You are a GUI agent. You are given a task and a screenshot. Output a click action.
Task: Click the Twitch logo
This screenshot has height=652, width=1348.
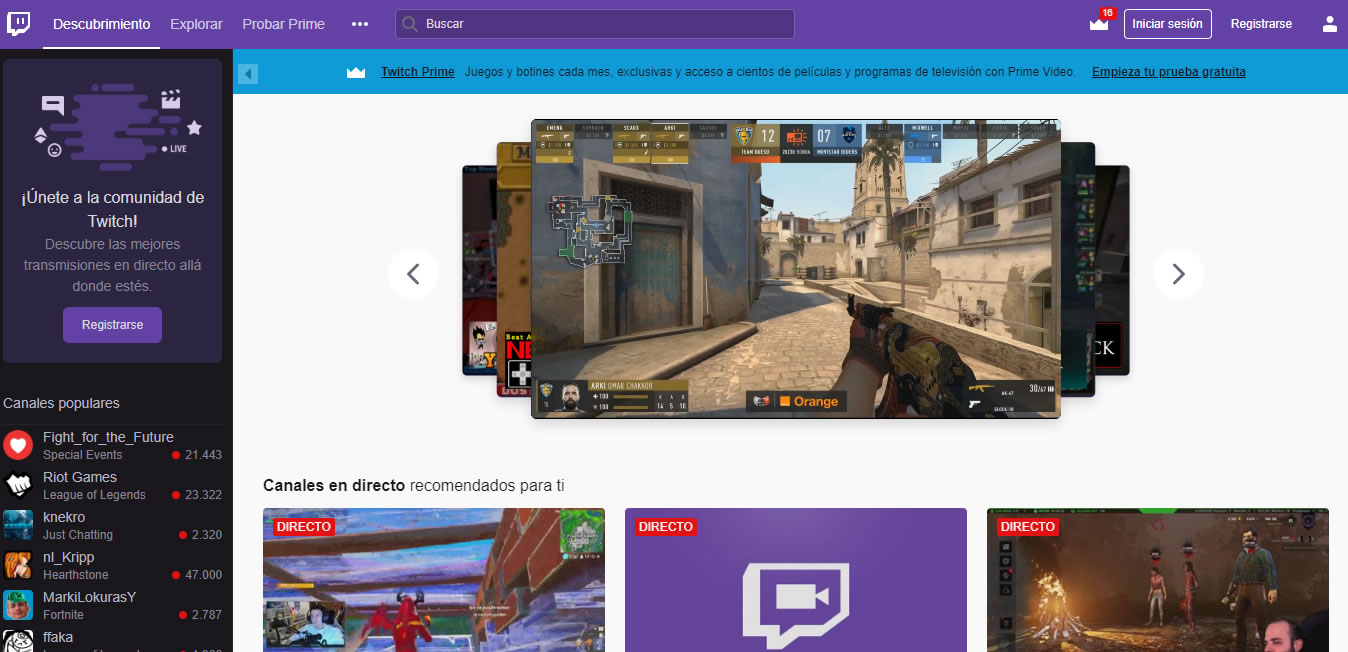pos(19,23)
